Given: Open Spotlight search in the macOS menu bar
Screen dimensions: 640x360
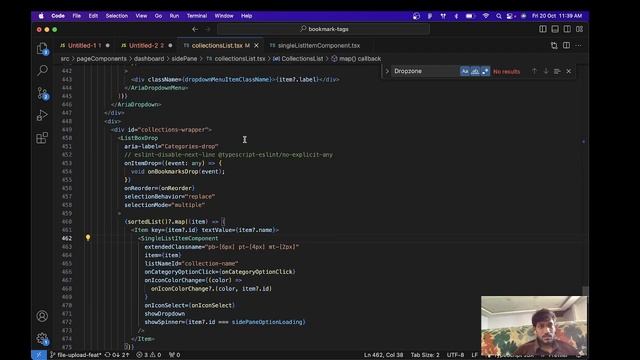Looking at the screenshot, I should [499, 16].
